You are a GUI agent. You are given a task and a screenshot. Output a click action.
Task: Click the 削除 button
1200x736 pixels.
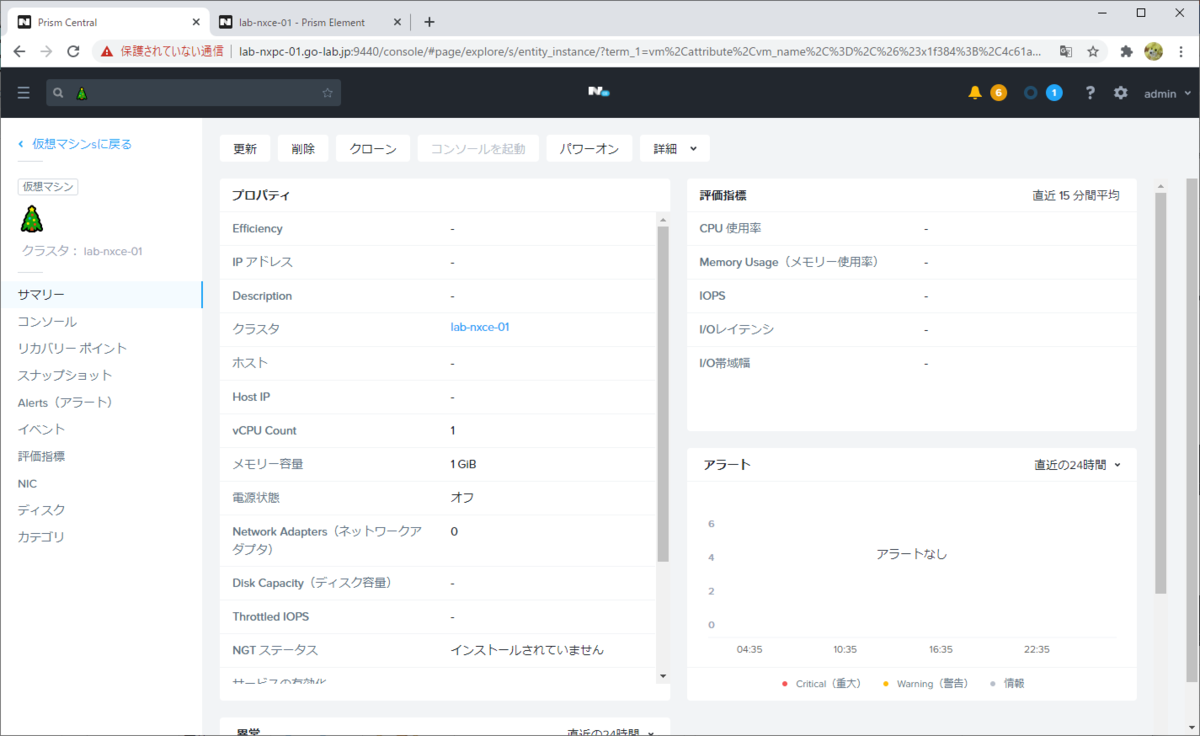click(x=303, y=148)
